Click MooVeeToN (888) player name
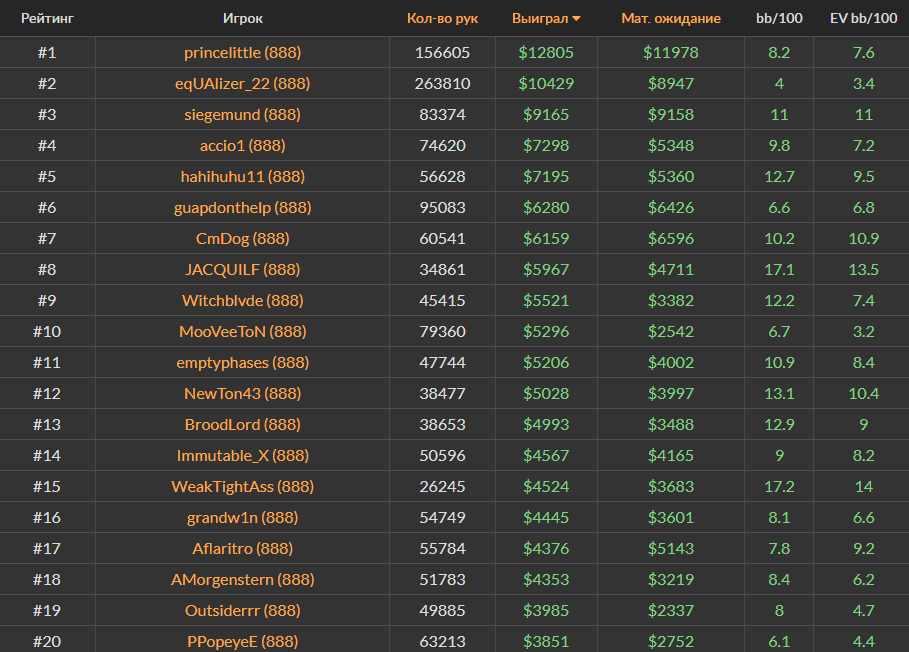 [242, 331]
